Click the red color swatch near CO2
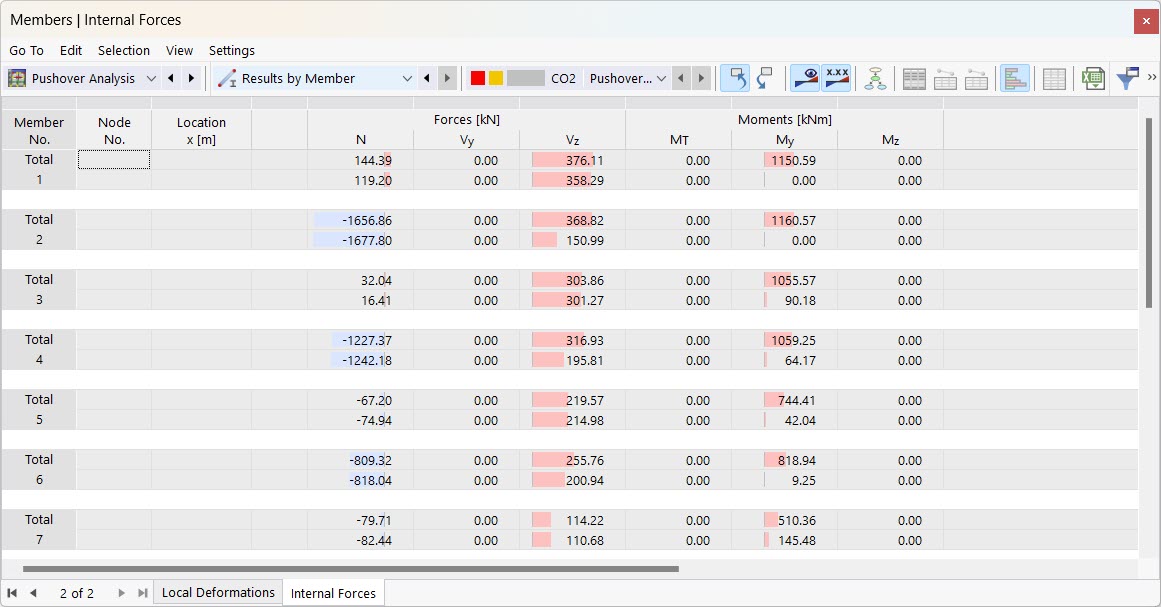The height and width of the screenshot is (607, 1161). [x=478, y=77]
